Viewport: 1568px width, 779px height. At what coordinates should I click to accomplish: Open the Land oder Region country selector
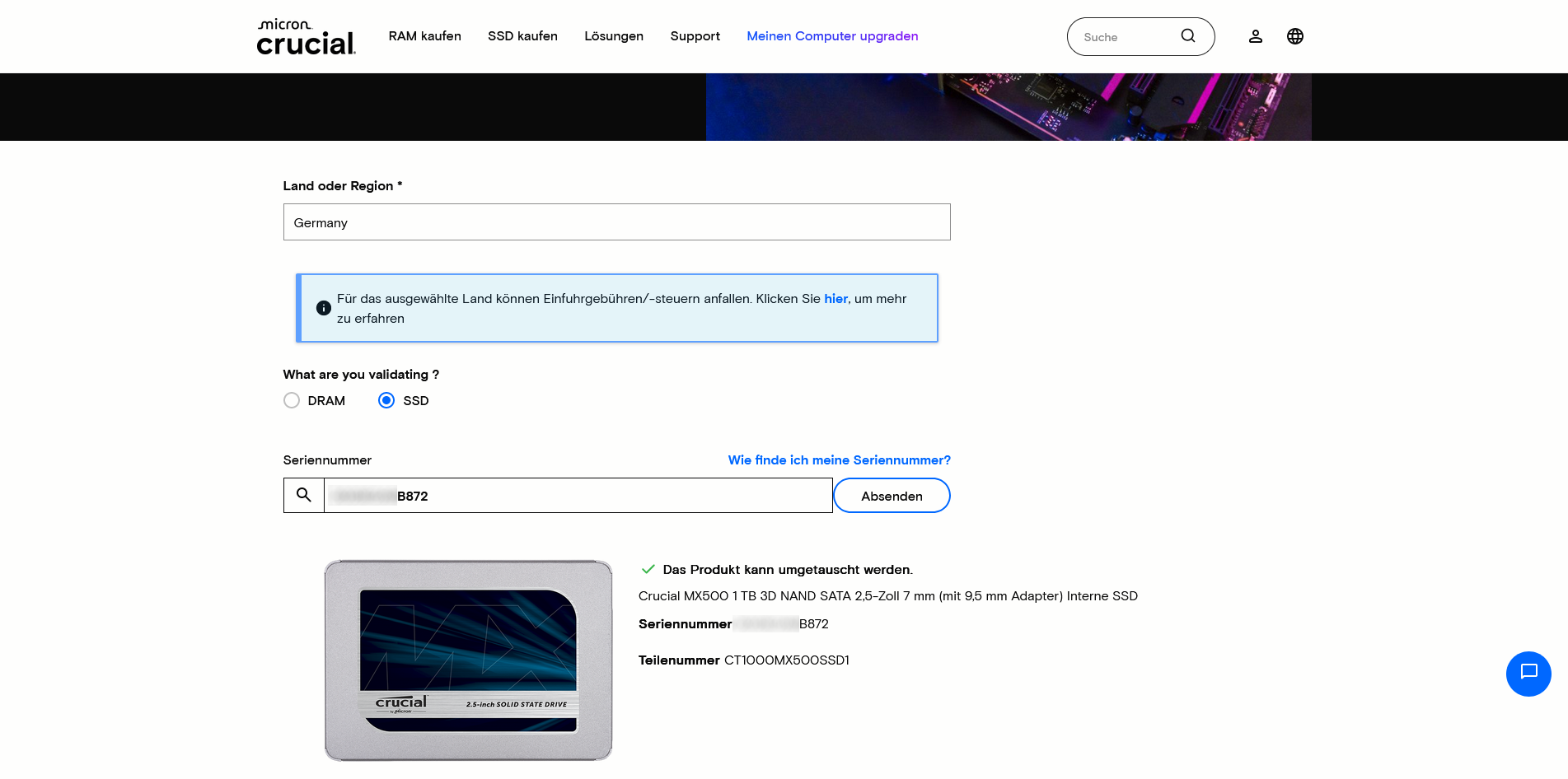click(616, 222)
